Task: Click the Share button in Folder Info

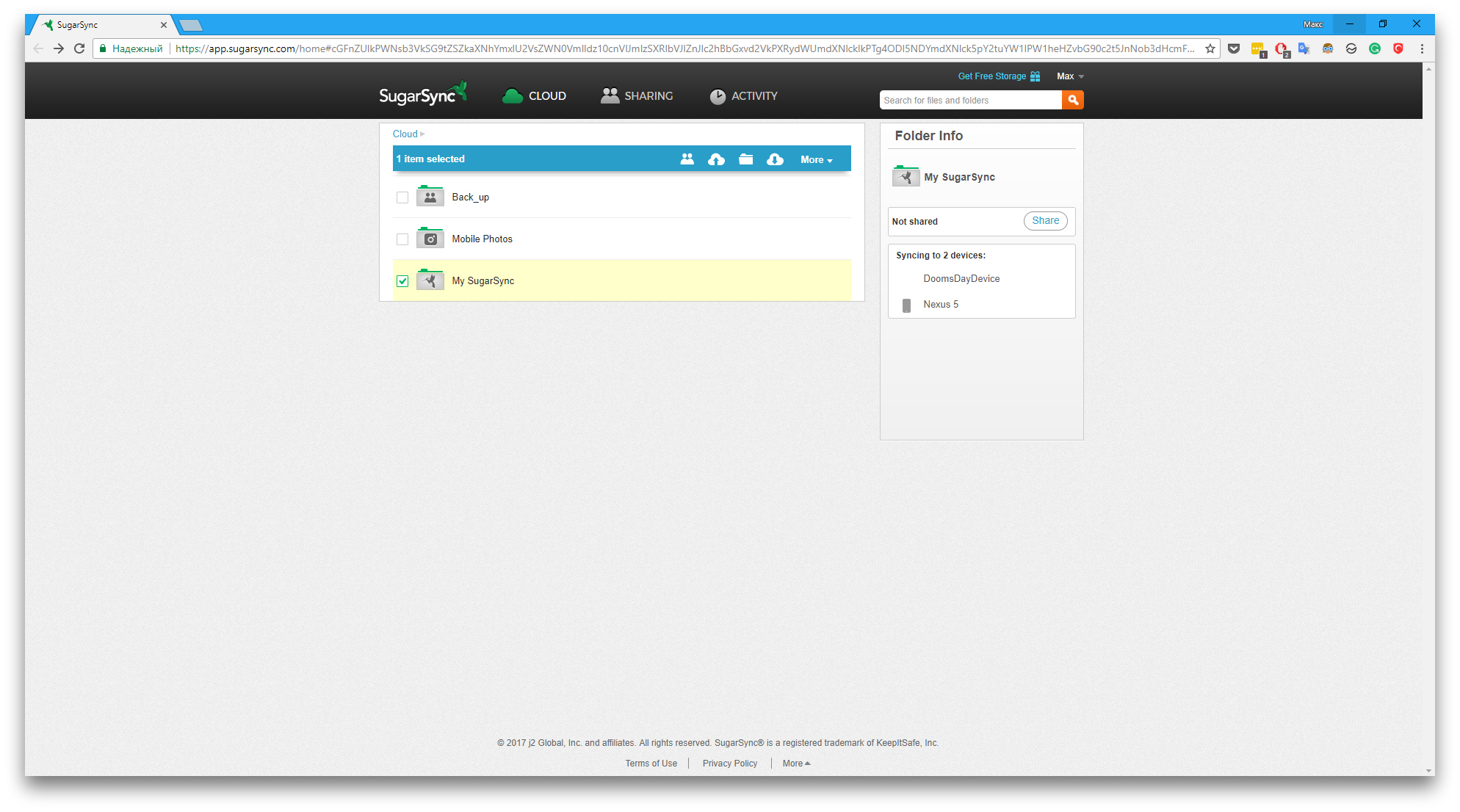Action: (1046, 221)
